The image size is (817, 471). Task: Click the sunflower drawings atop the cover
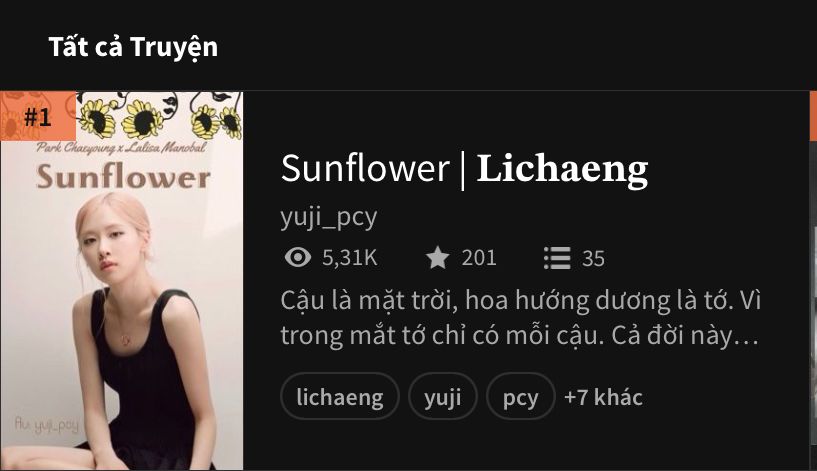tap(159, 116)
